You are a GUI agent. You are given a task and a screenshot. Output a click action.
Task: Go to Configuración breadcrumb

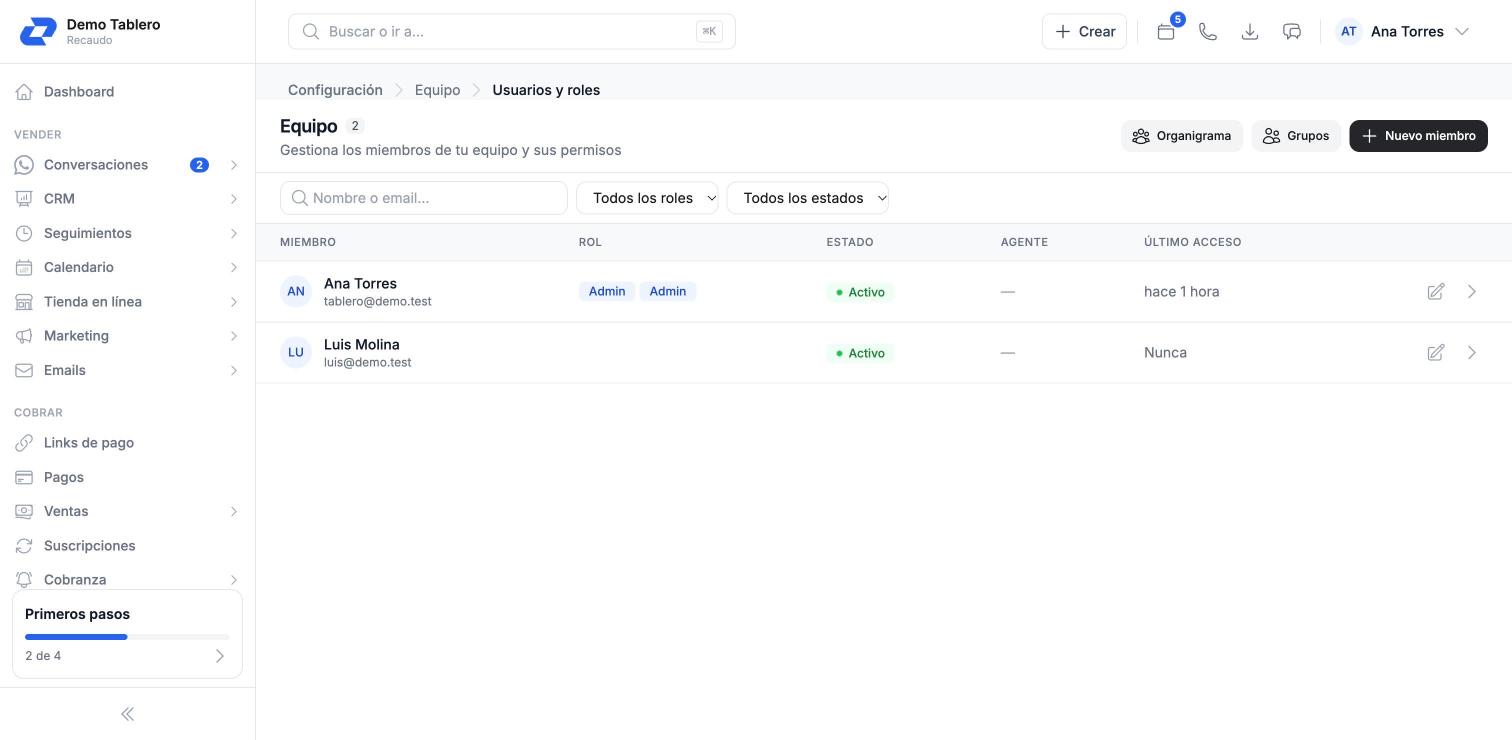pos(335,90)
